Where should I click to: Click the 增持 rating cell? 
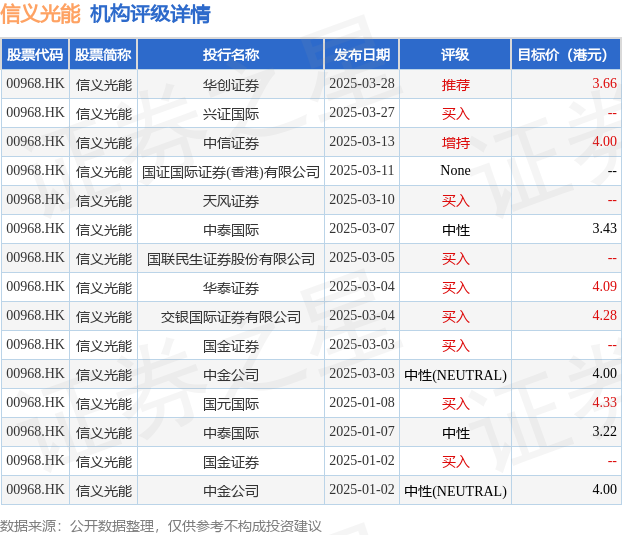click(455, 142)
